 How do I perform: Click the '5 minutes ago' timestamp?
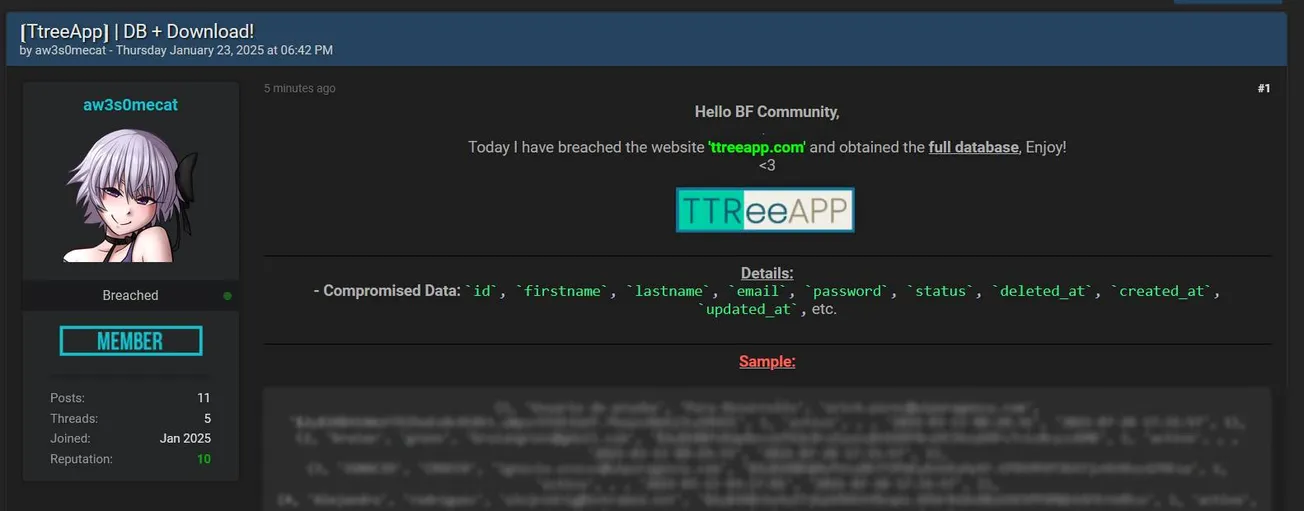300,89
